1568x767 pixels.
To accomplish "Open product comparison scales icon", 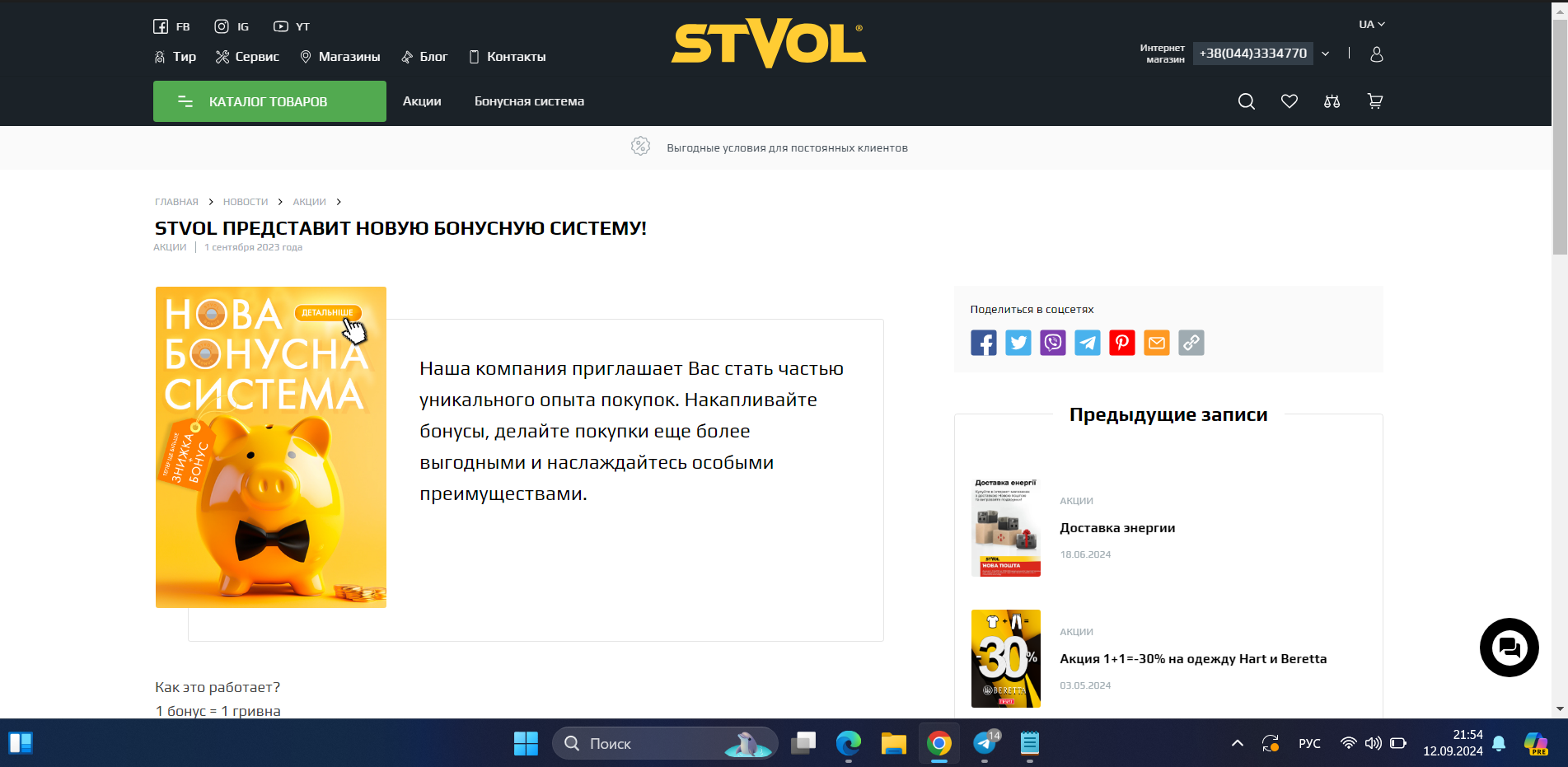I will click(x=1332, y=101).
